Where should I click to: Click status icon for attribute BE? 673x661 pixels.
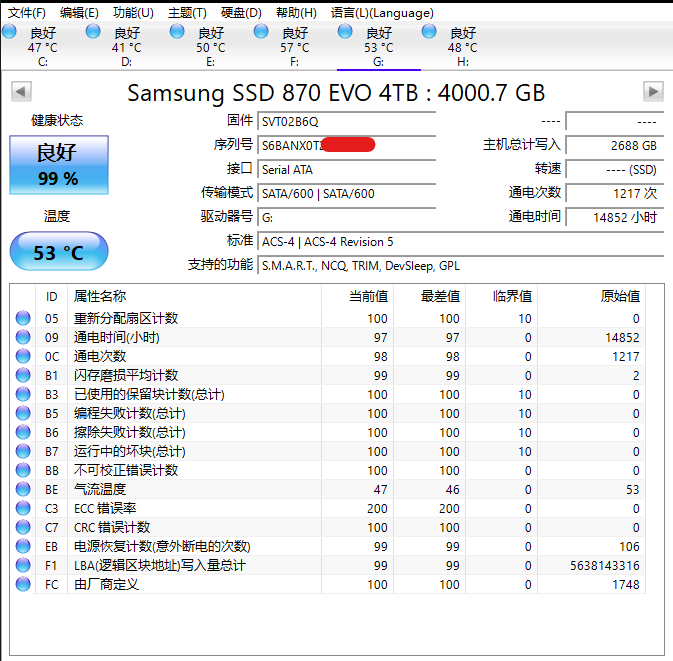(23, 489)
